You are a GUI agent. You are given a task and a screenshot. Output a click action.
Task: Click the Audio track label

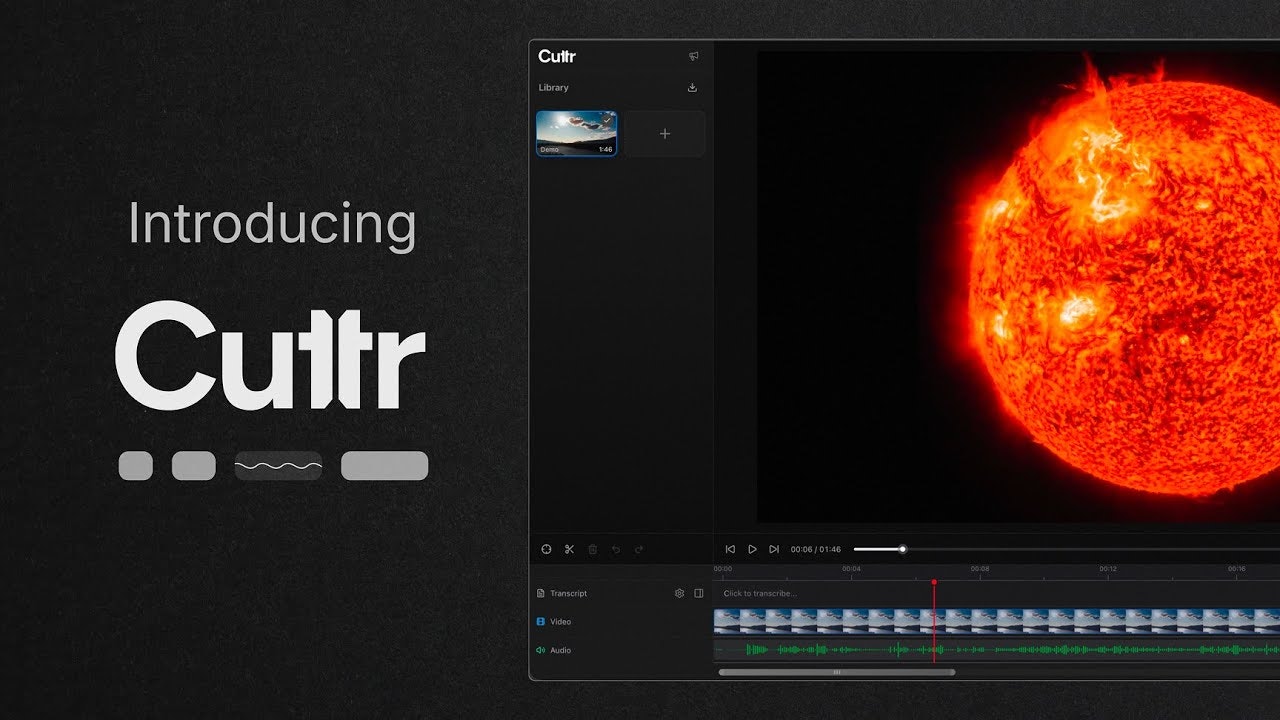561,650
